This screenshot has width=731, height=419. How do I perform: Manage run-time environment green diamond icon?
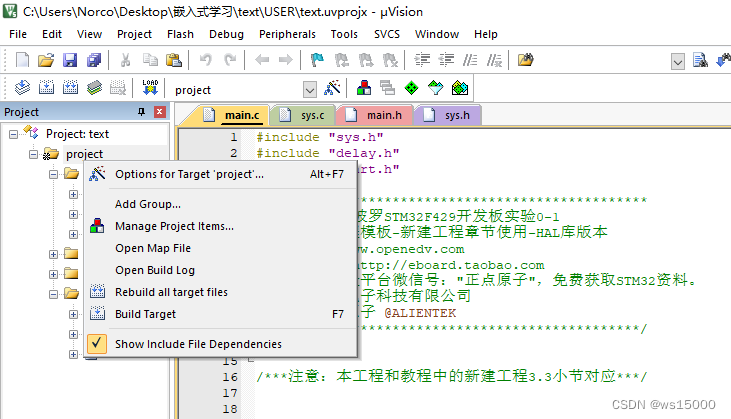tap(412, 87)
